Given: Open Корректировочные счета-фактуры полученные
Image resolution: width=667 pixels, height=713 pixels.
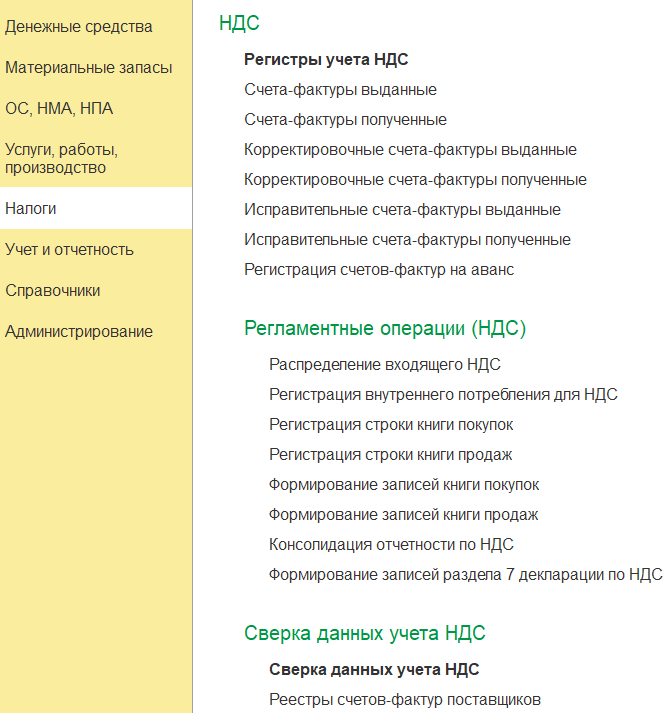Looking at the screenshot, I should tap(415, 180).
